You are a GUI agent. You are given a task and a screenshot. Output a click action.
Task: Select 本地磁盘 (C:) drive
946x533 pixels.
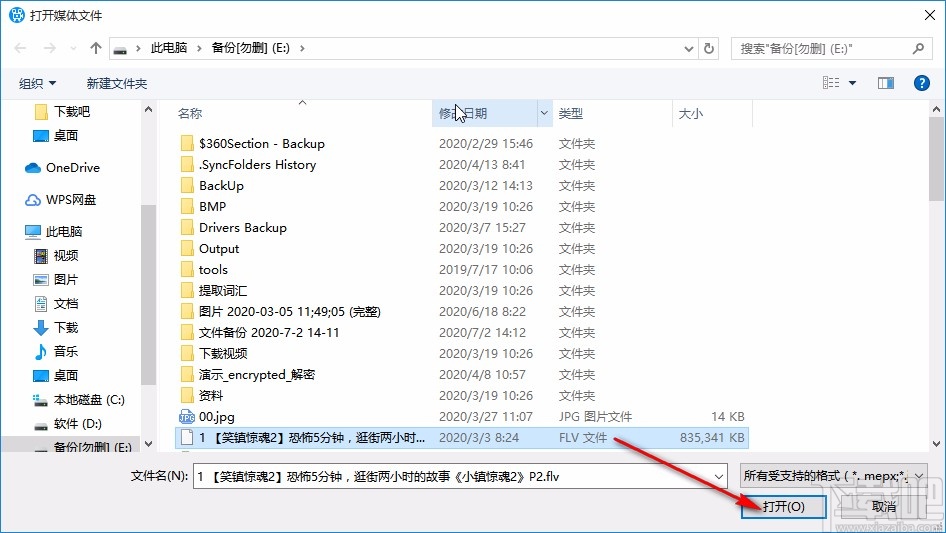tap(78, 400)
